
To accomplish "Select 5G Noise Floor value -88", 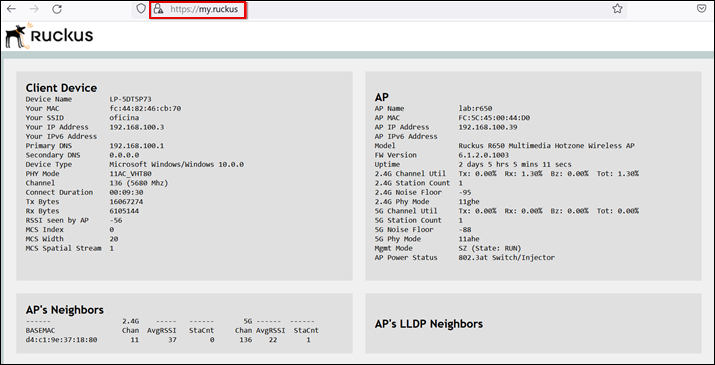I will [465, 229].
